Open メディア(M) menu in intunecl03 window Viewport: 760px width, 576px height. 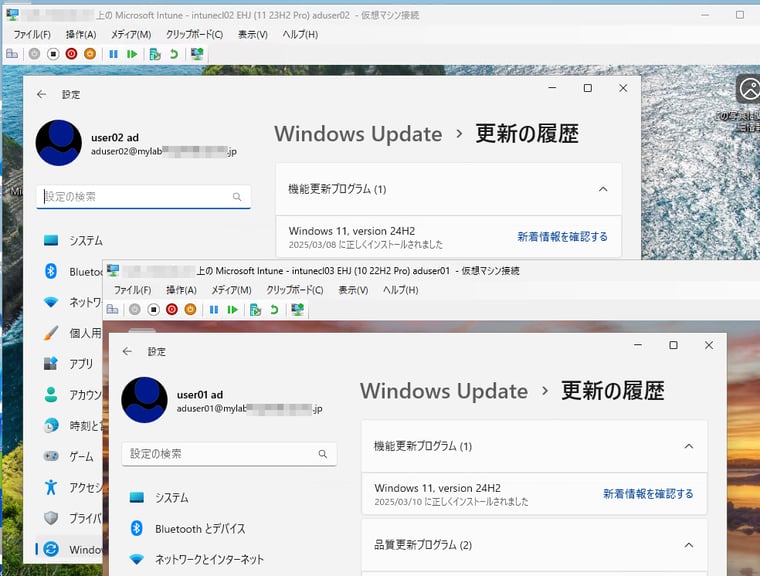pos(231,290)
